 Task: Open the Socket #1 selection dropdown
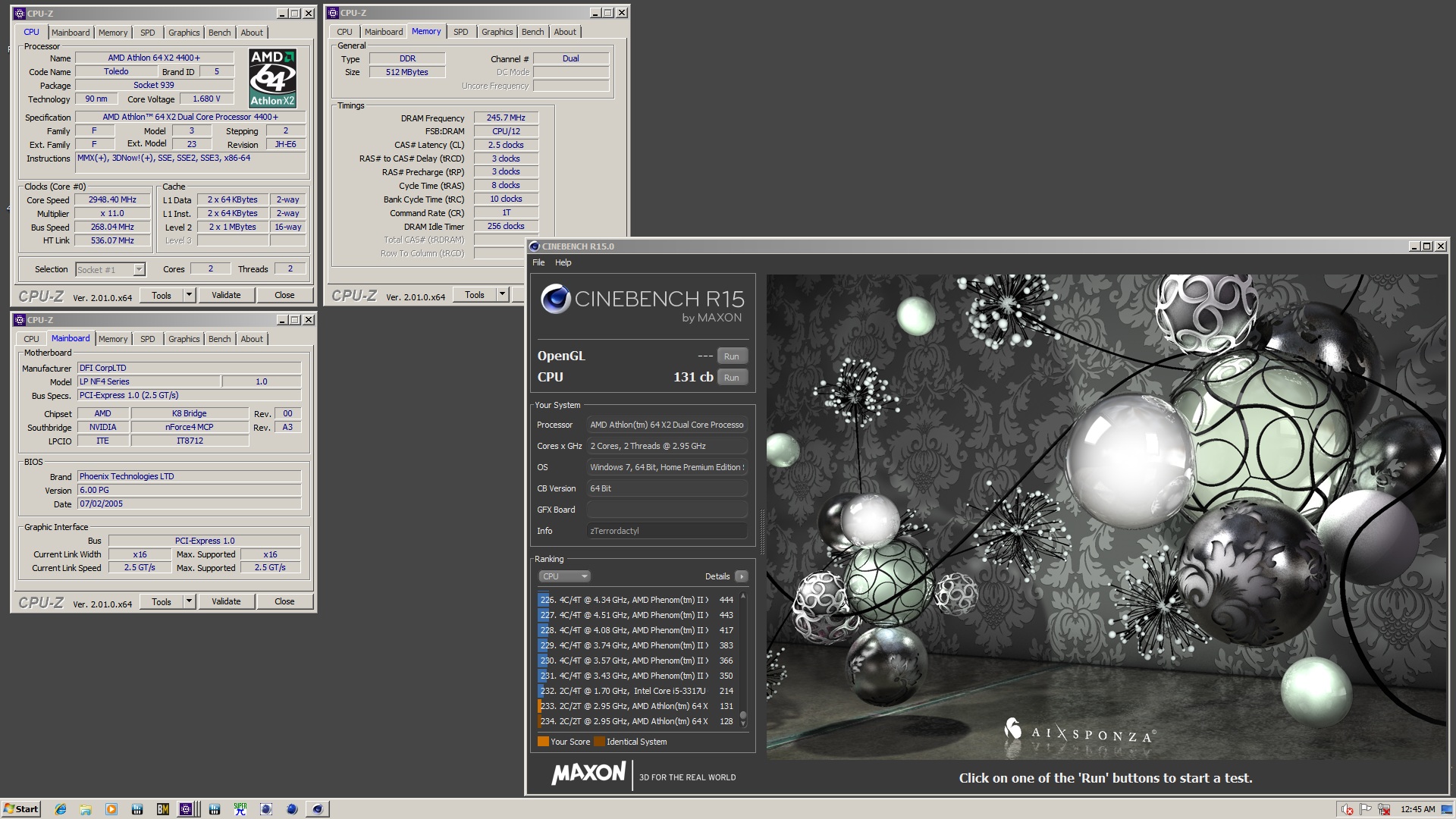coord(110,269)
